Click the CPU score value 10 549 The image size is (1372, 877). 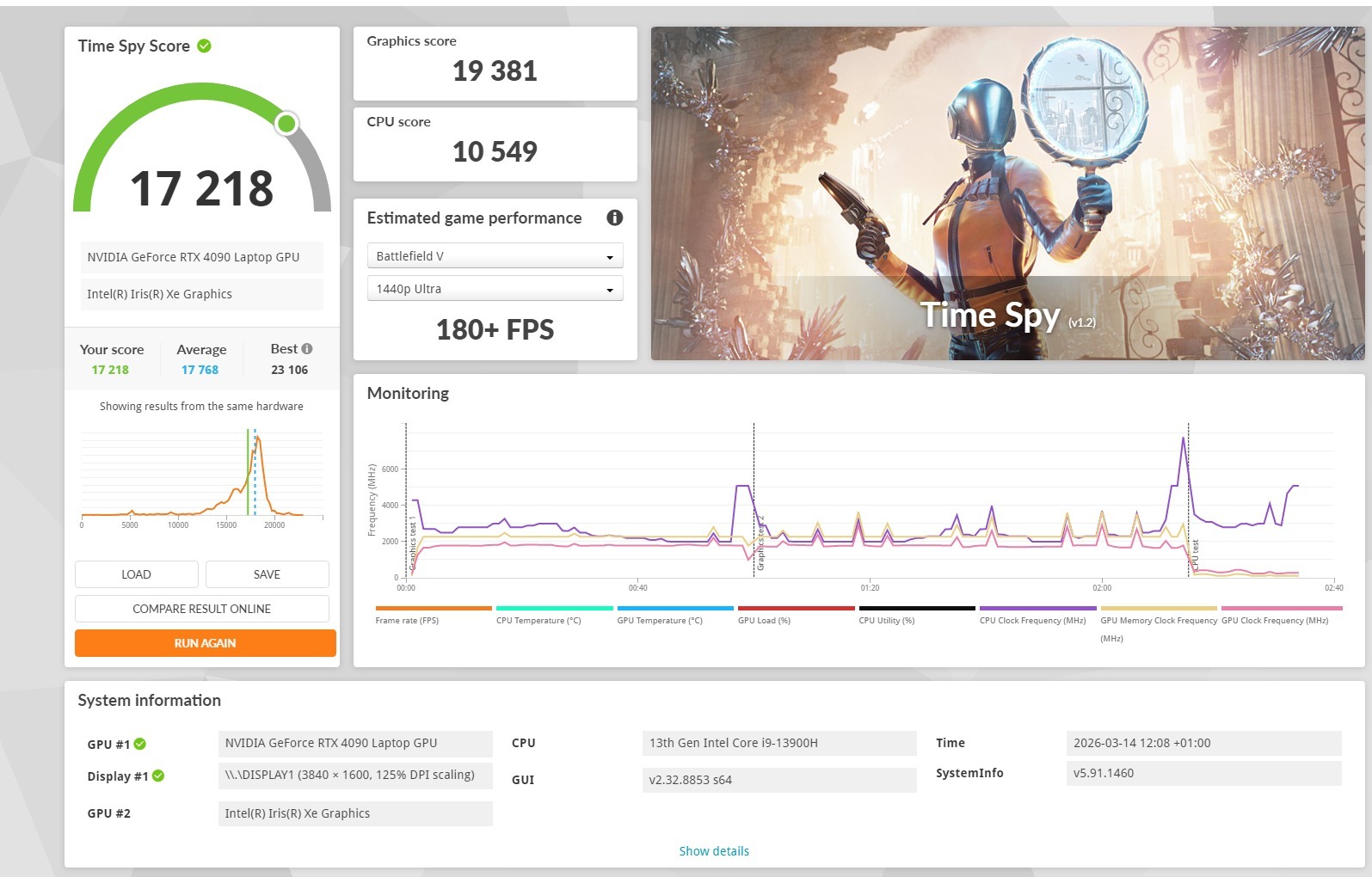click(495, 151)
